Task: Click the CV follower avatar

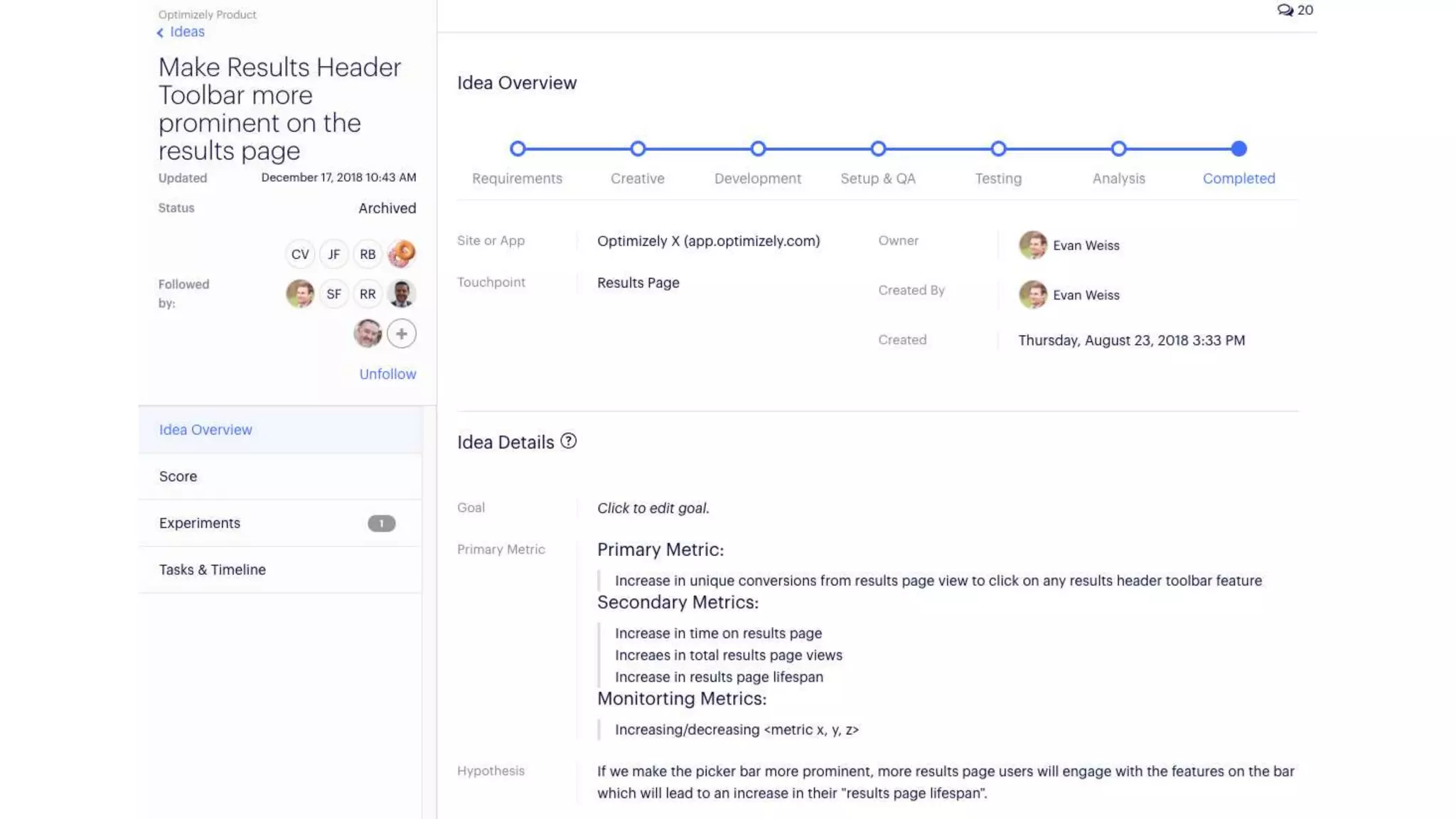Action: [300, 254]
